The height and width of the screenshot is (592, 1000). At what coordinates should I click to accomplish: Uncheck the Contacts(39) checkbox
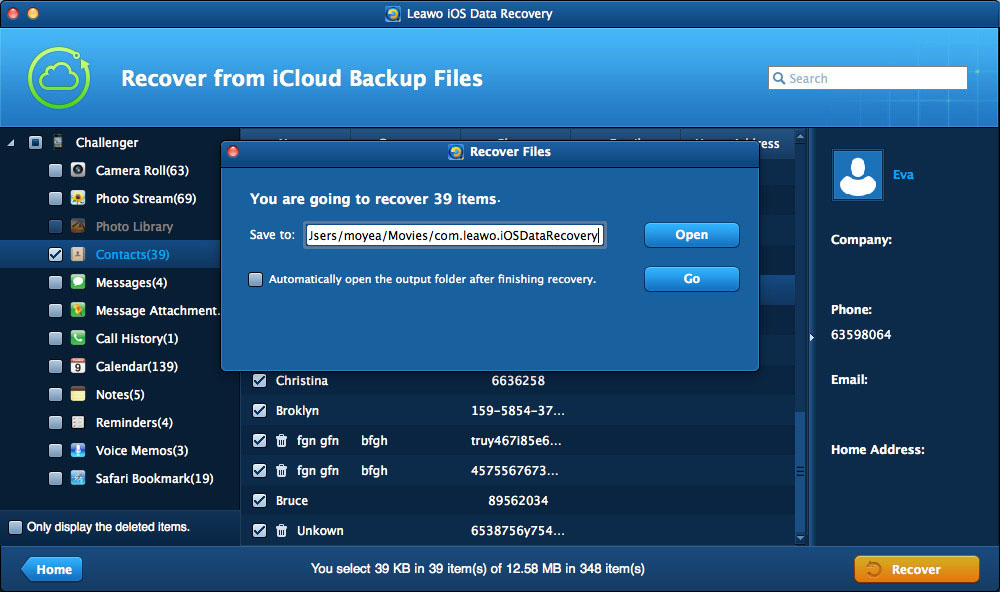pos(55,255)
